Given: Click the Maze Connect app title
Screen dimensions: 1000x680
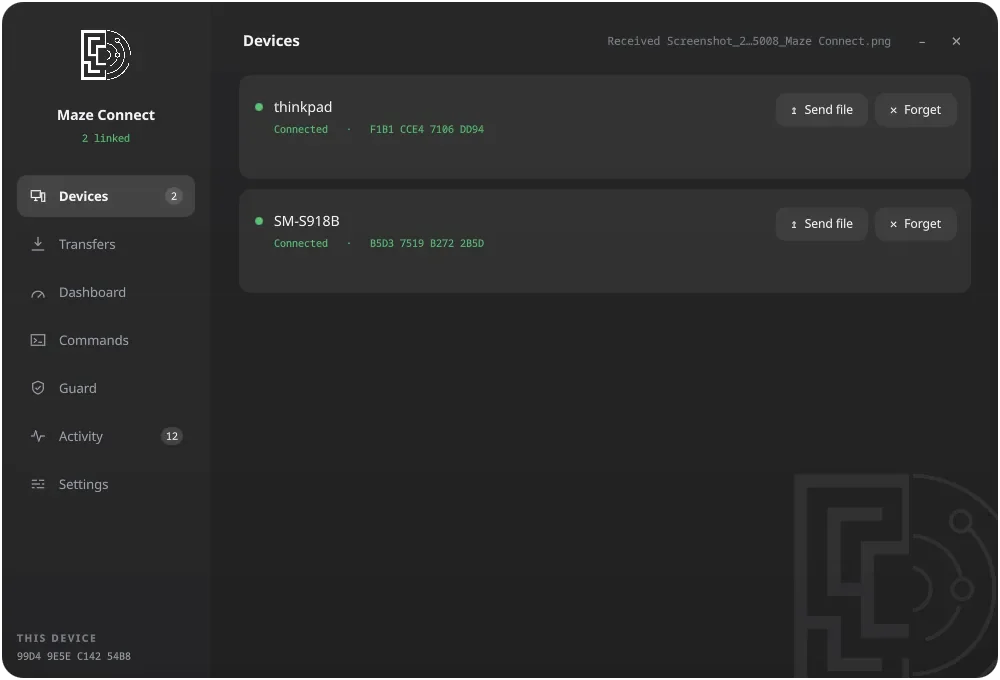Looking at the screenshot, I should point(106,115).
